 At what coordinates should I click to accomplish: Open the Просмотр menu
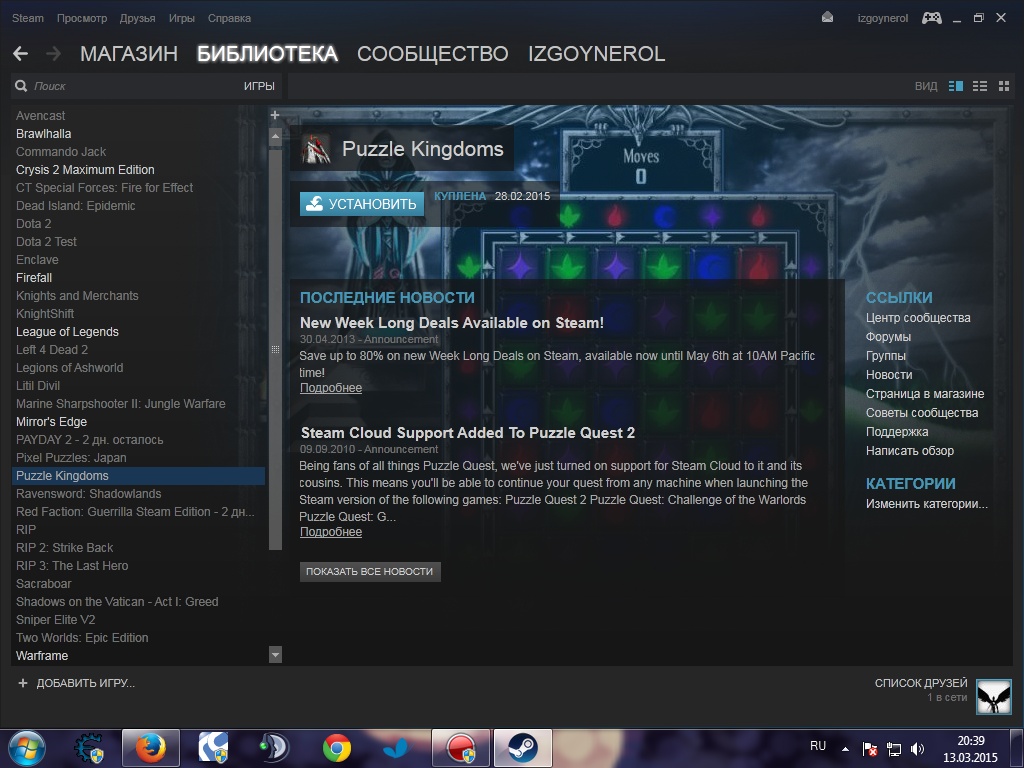click(82, 18)
